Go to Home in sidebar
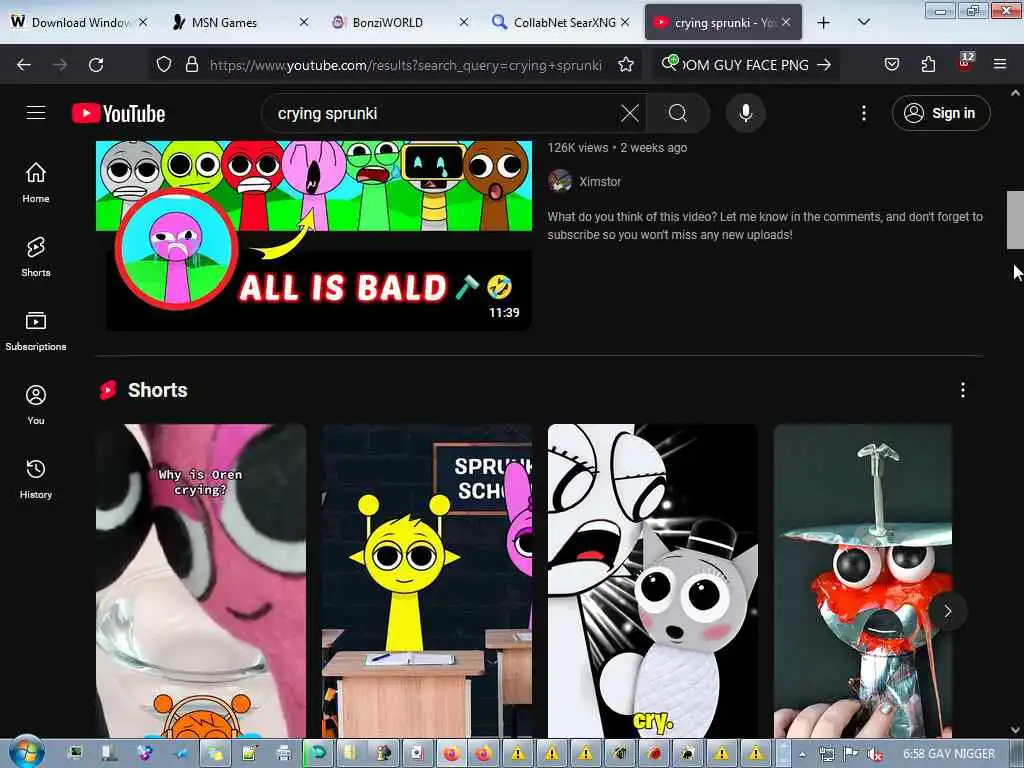1024x768 pixels. (36, 183)
